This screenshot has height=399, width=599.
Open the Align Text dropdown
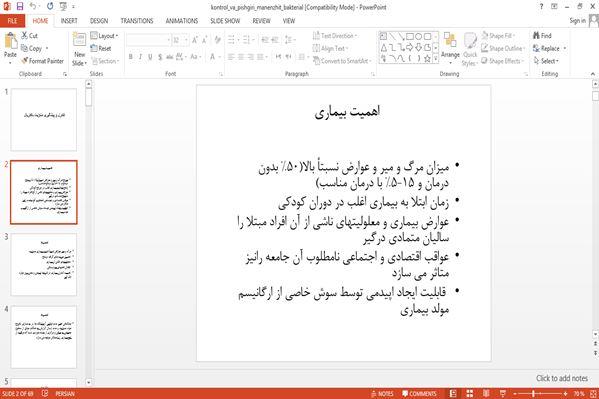point(331,48)
